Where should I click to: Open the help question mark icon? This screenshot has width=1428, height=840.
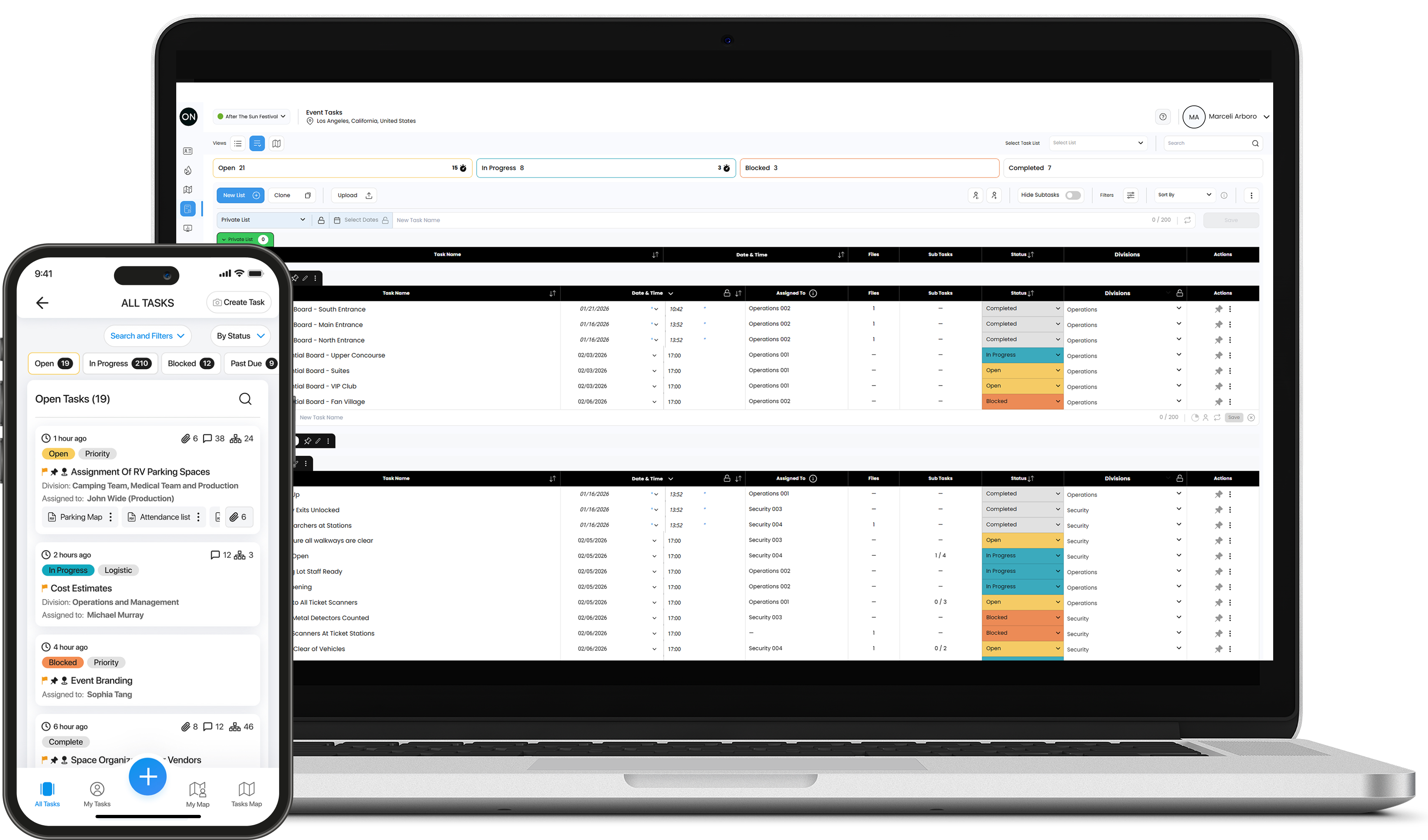pyautogui.click(x=1163, y=117)
